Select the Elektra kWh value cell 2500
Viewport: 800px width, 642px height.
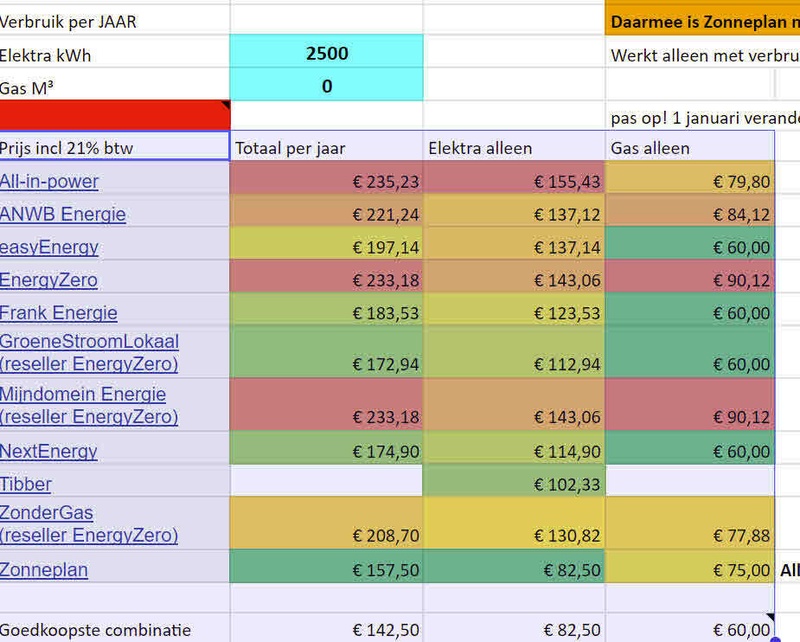[327, 54]
